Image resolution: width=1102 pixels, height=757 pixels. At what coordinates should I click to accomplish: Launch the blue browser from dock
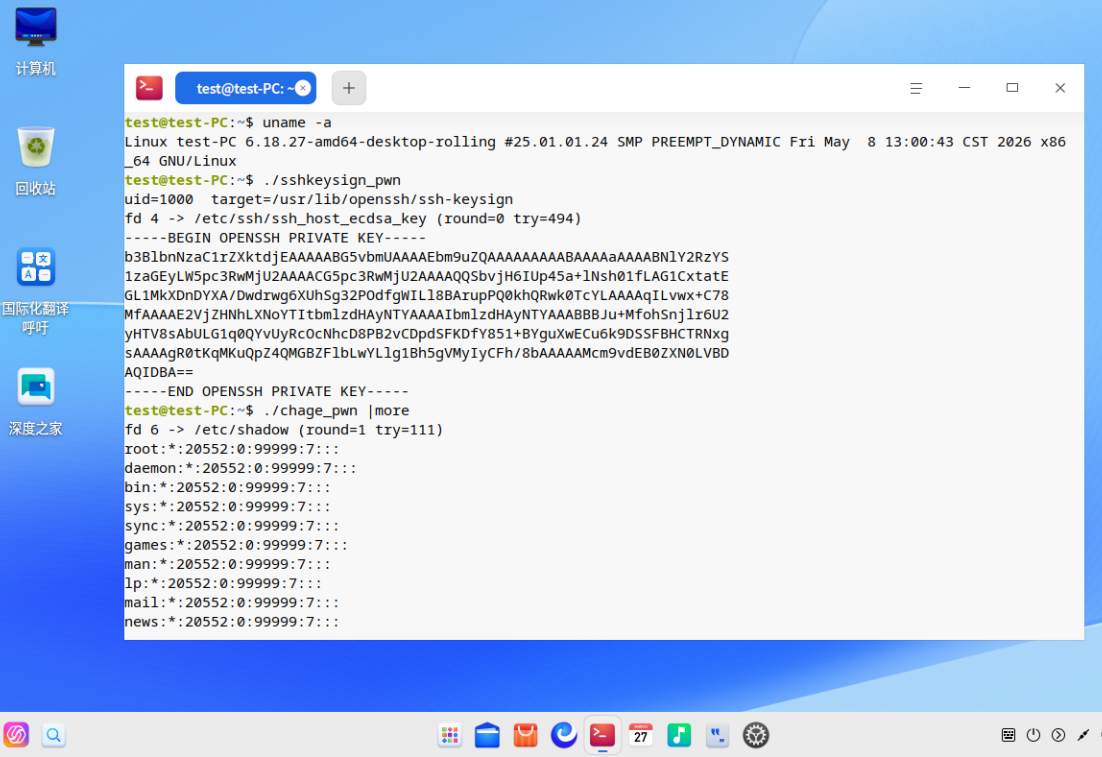[x=564, y=735]
